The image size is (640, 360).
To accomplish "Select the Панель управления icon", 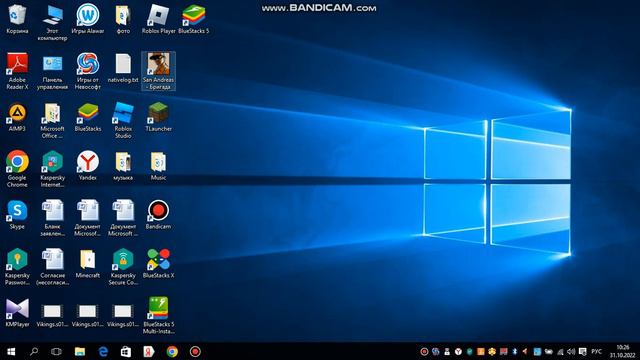I will coord(52,71).
